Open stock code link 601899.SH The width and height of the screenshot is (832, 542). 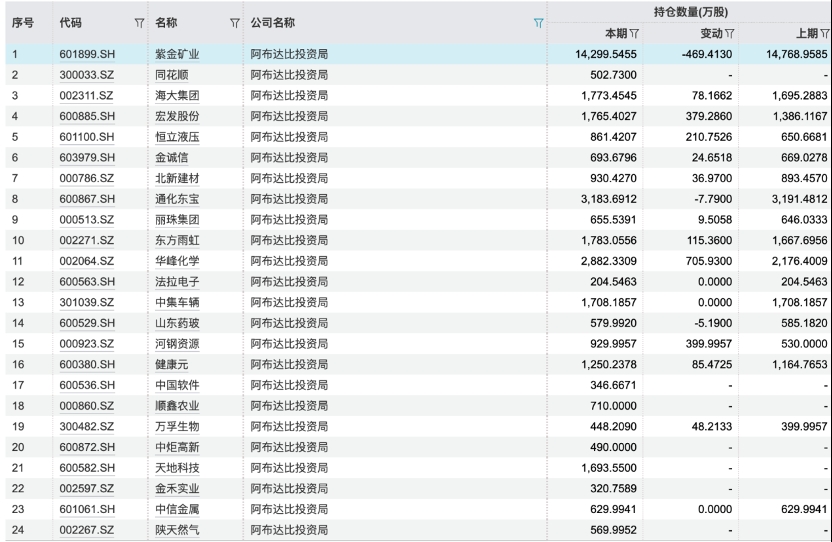tap(88, 55)
